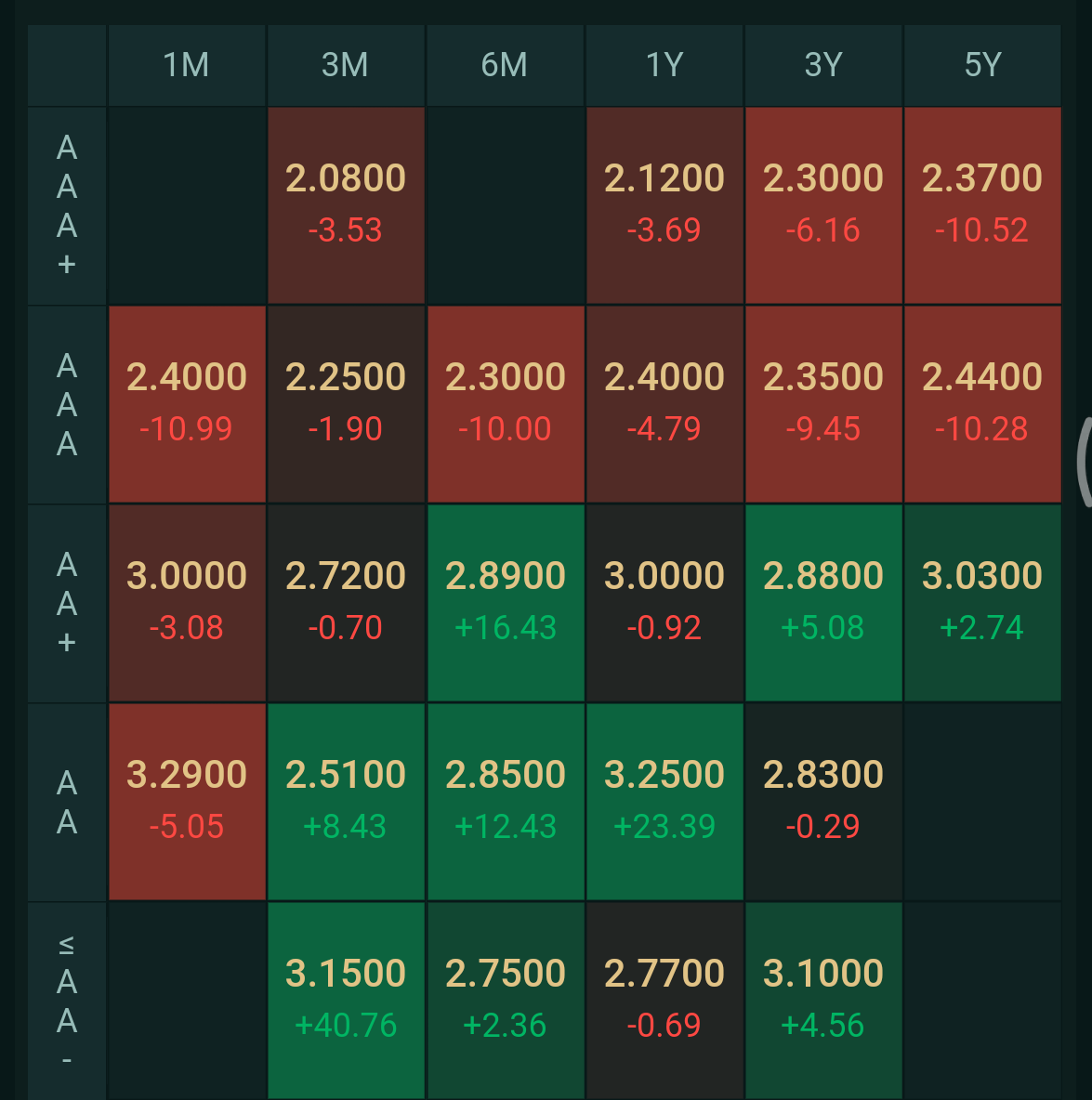Select the 3M tenor column header
Image resolution: width=1092 pixels, height=1100 pixels.
click(345, 65)
